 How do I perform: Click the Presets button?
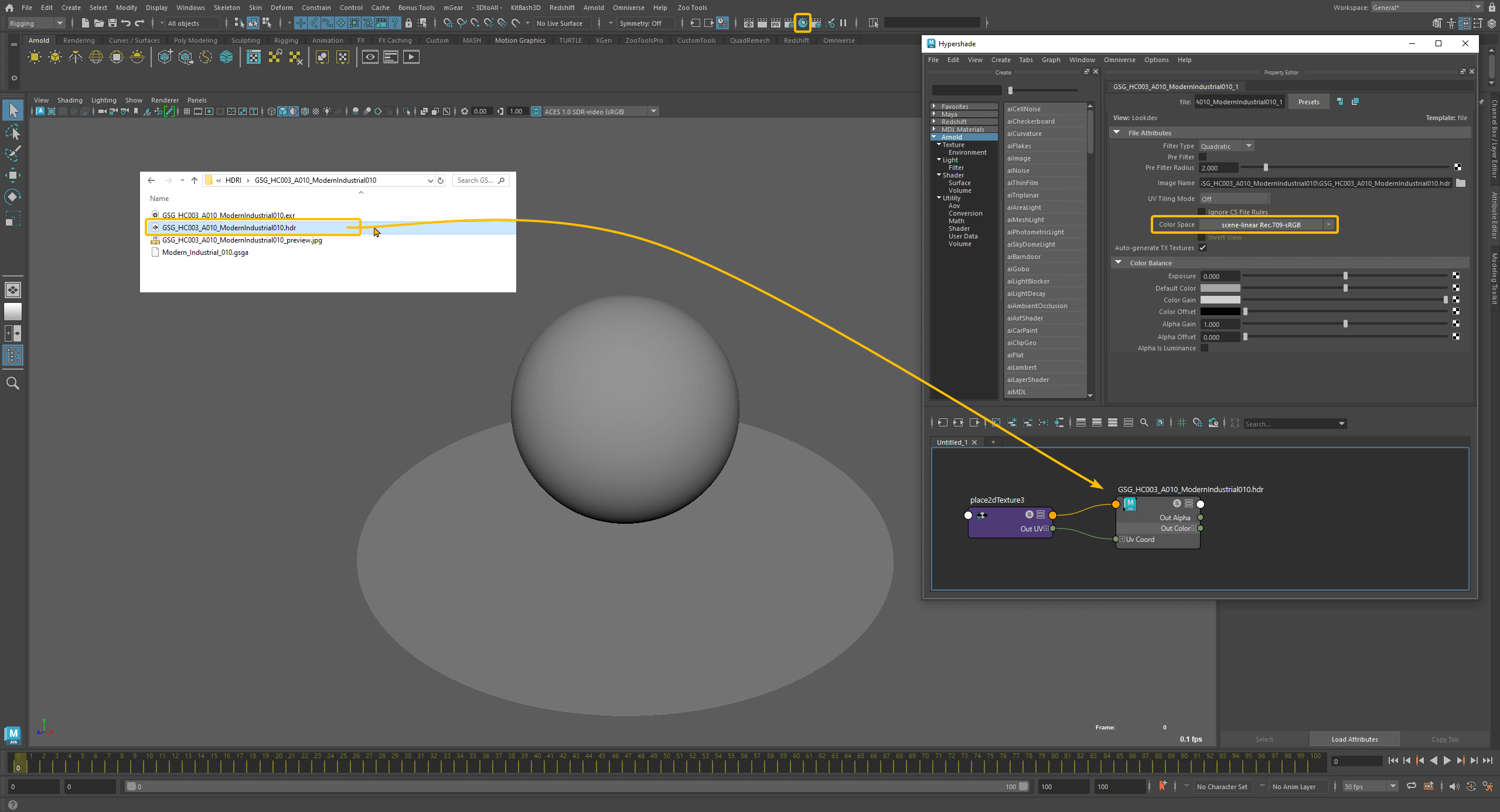[x=1308, y=102]
